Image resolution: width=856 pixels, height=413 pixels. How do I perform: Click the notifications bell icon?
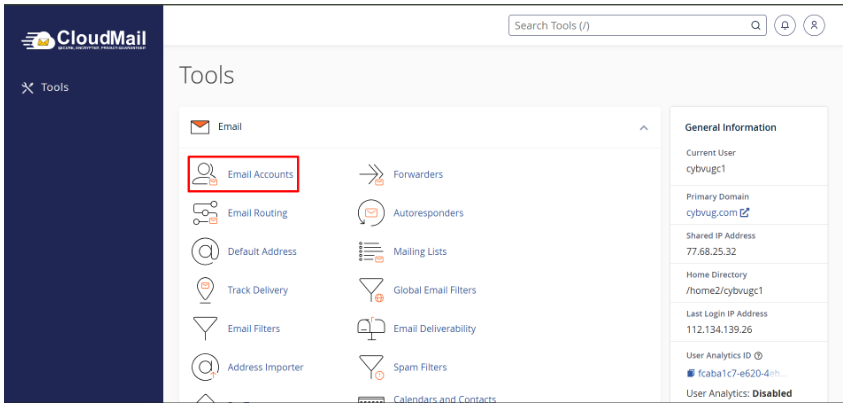click(x=785, y=26)
